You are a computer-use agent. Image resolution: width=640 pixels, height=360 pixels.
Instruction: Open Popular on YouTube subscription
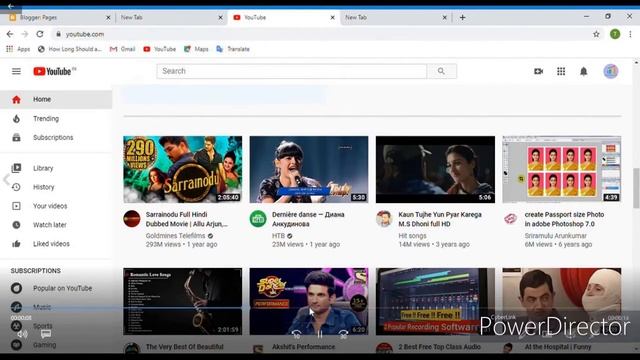[x=56, y=288]
